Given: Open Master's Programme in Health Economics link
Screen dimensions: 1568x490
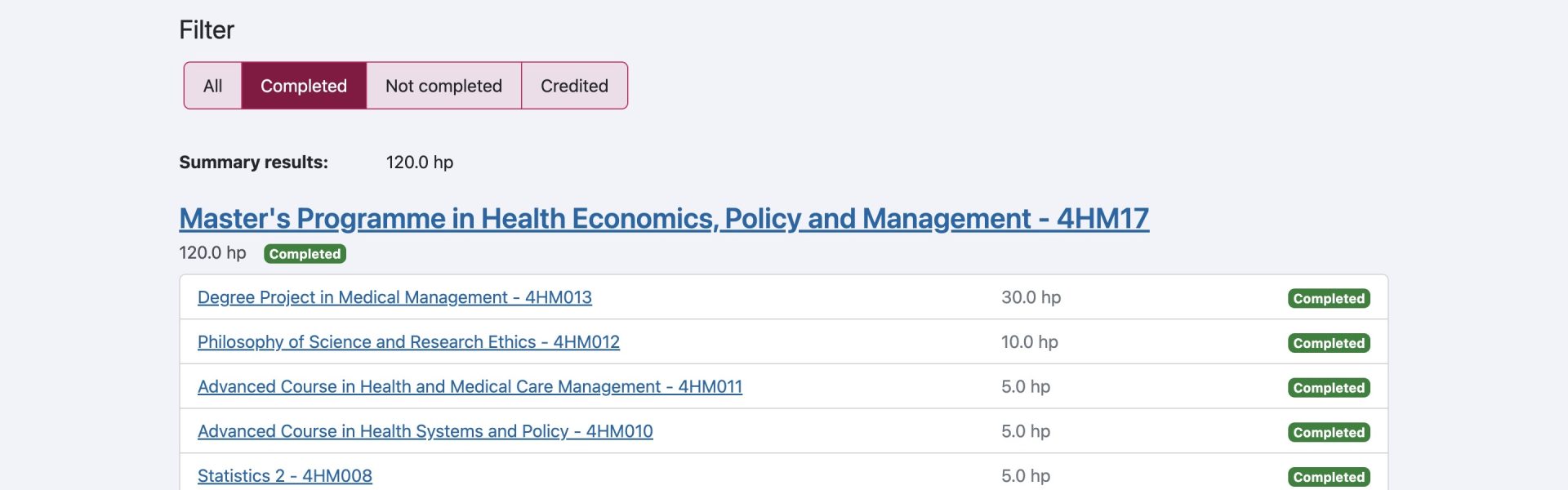Looking at the screenshot, I should [x=663, y=219].
